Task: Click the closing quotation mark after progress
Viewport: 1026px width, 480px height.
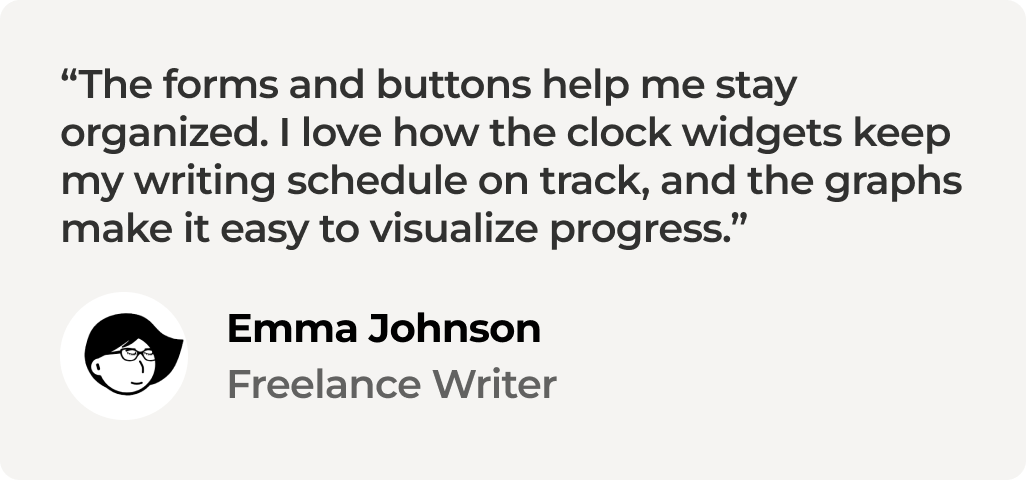Action: click(739, 220)
